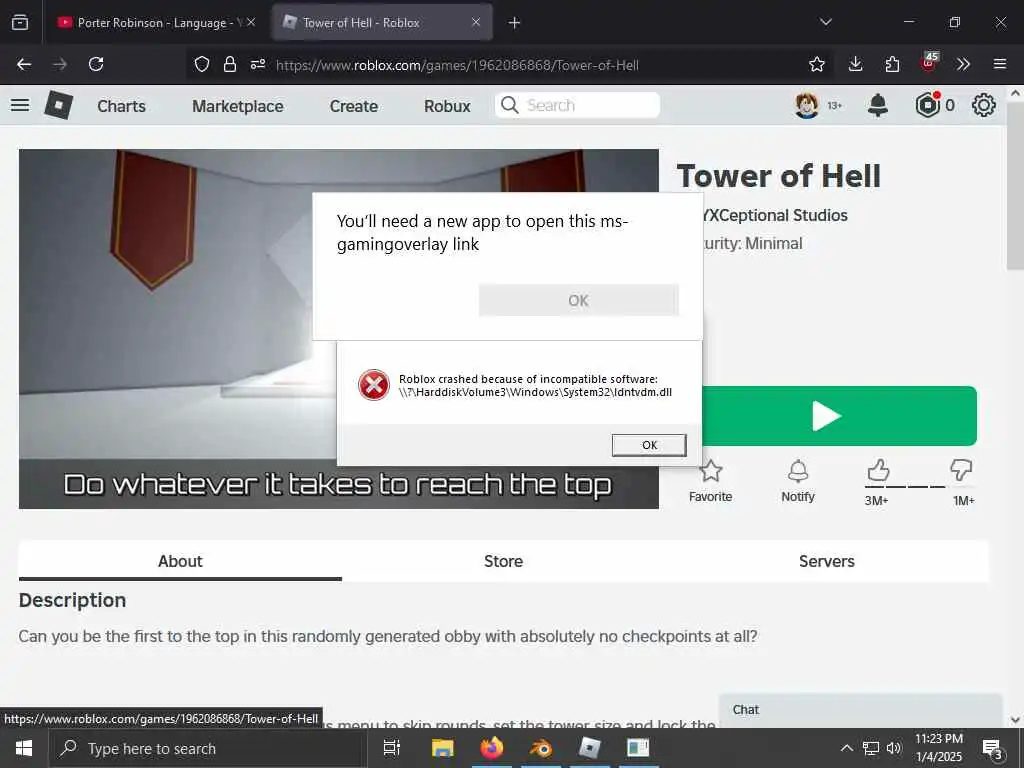Select the Tower of Hell Roblox tab
1024x768 pixels.
click(x=382, y=22)
